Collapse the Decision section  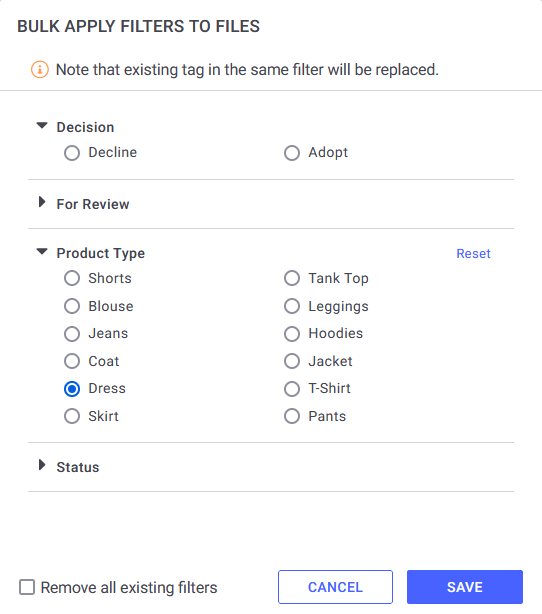tap(42, 126)
